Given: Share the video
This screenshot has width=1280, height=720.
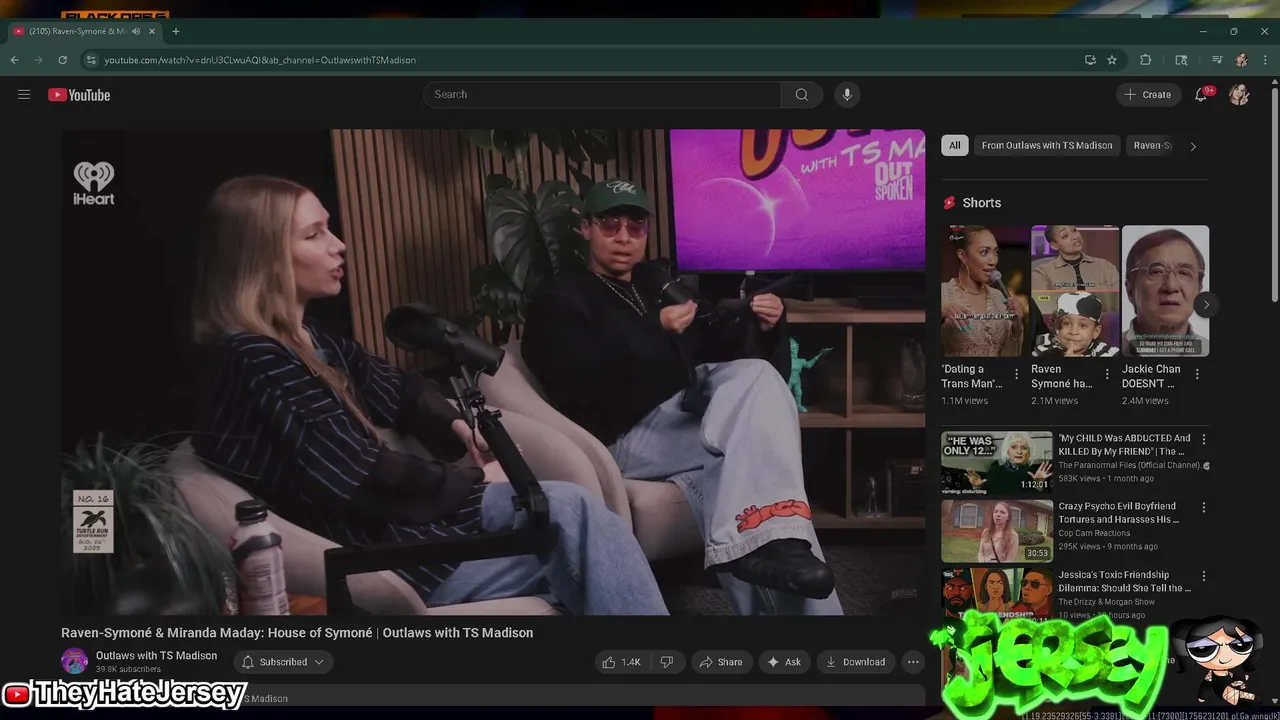Looking at the screenshot, I should [721, 662].
